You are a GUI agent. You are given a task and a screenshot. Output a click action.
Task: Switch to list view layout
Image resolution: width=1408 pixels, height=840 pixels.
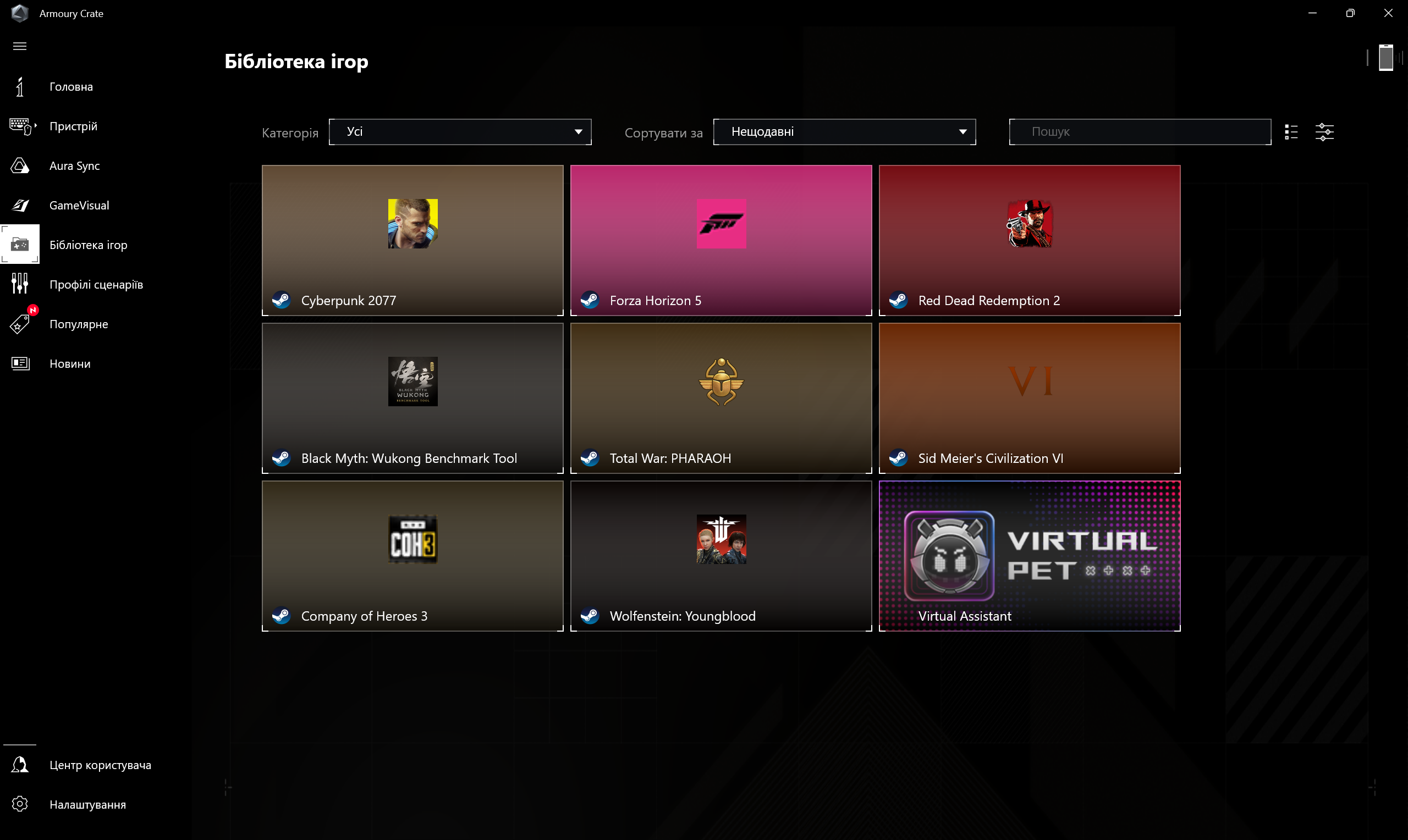click(x=1291, y=132)
